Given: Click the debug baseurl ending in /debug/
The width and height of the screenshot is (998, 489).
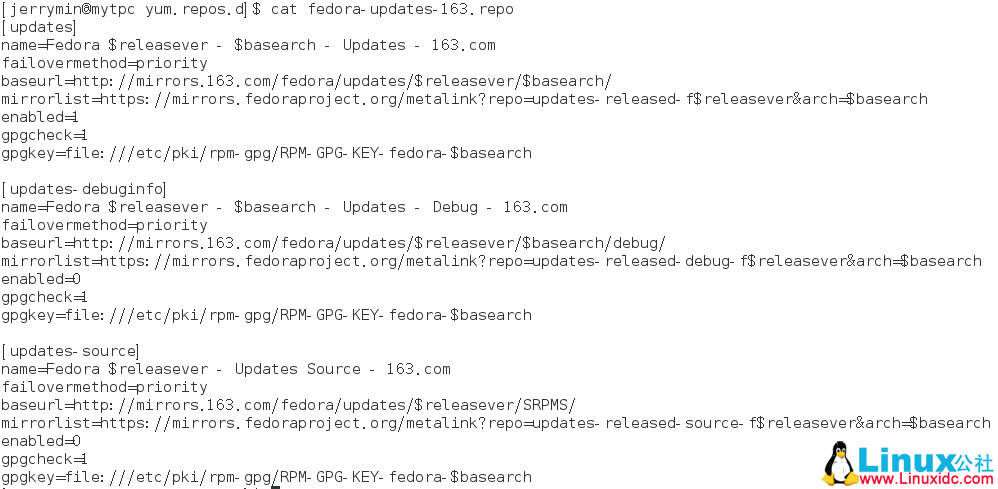Looking at the screenshot, I should [x=334, y=243].
